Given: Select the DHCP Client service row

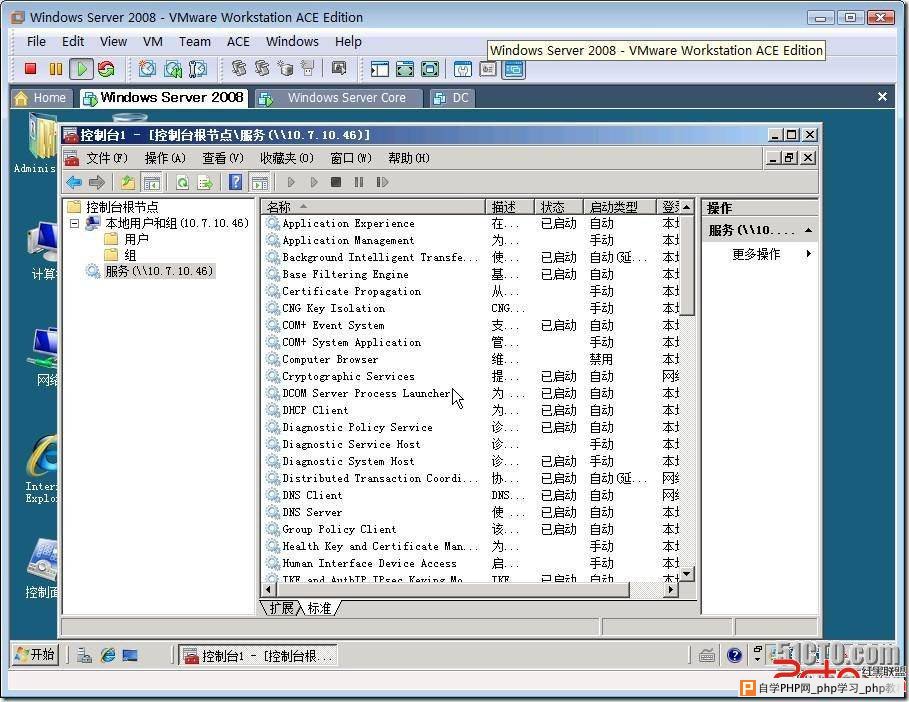Looking at the screenshot, I should click(471, 410).
